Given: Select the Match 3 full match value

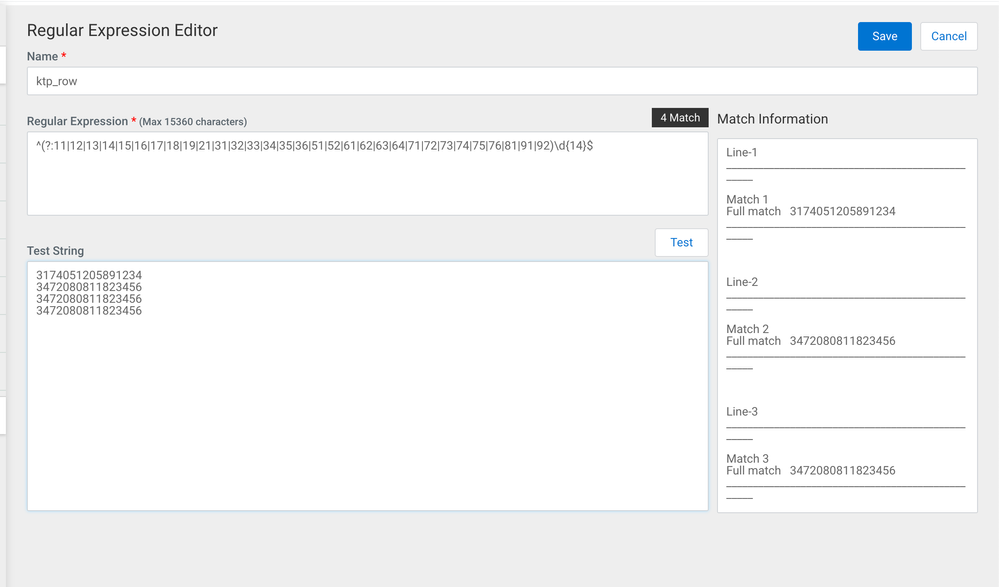Looking at the screenshot, I should (842, 470).
